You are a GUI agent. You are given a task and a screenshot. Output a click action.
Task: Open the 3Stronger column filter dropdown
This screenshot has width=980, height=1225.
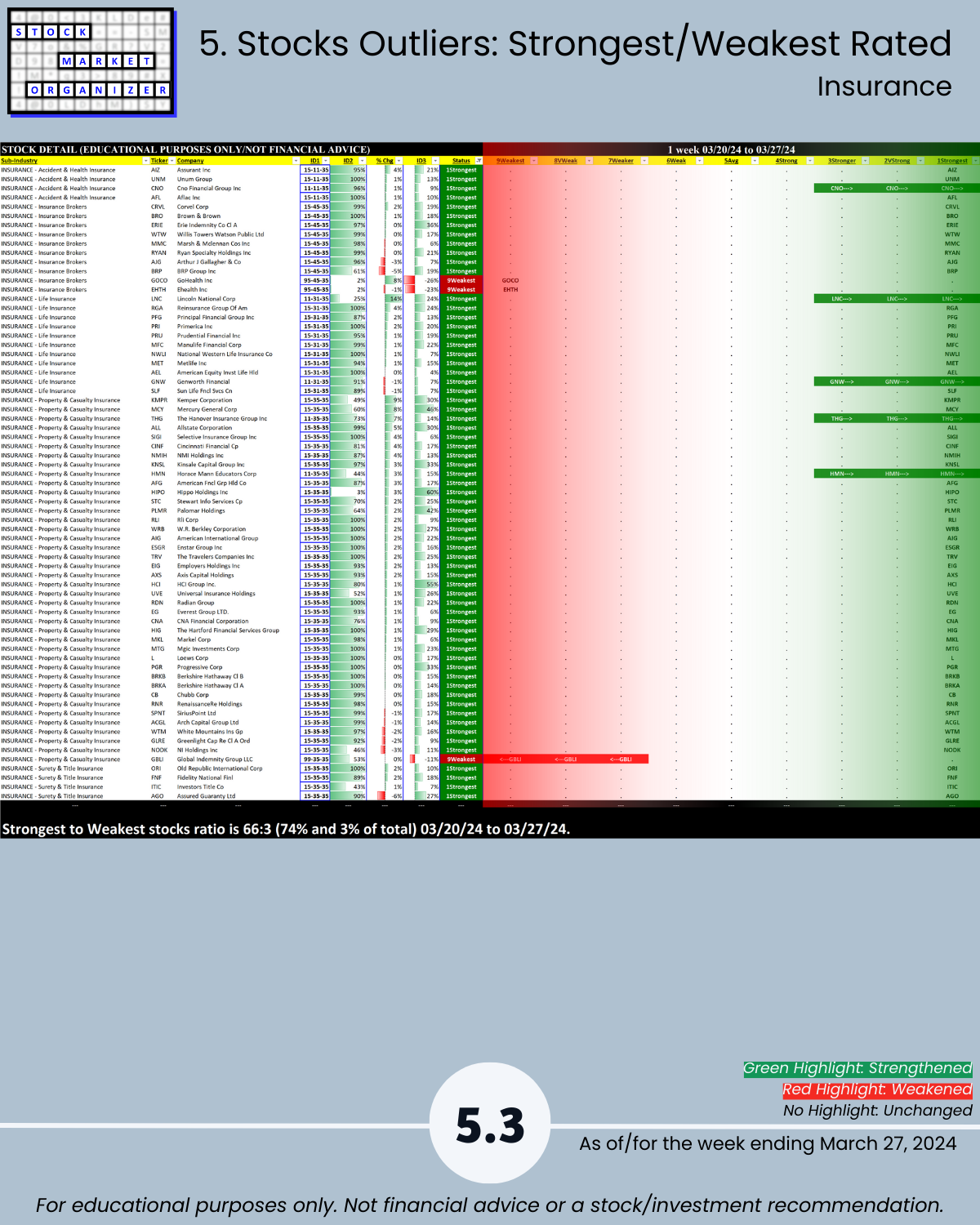[x=866, y=161]
